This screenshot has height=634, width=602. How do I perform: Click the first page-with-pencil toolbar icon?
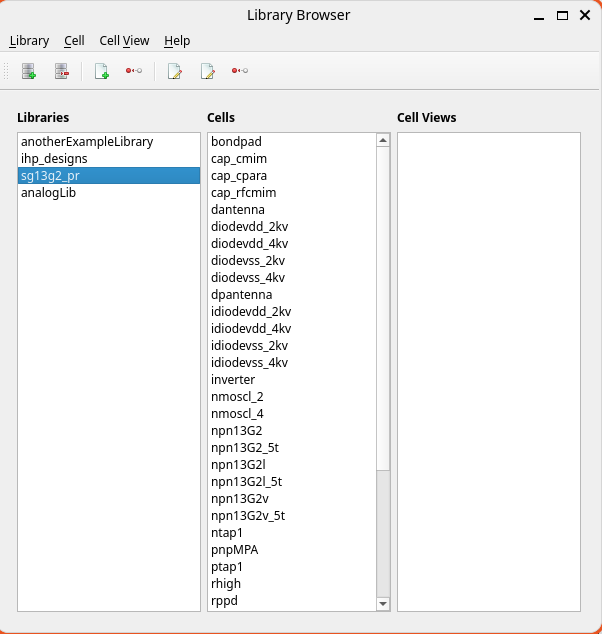click(175, 71)
